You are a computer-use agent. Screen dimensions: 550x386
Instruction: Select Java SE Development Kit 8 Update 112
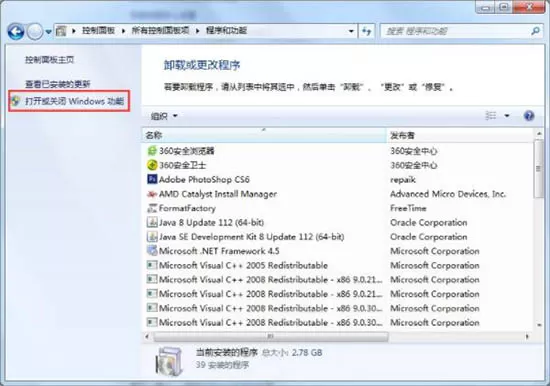pyautogui.click(x=251, y=237)
